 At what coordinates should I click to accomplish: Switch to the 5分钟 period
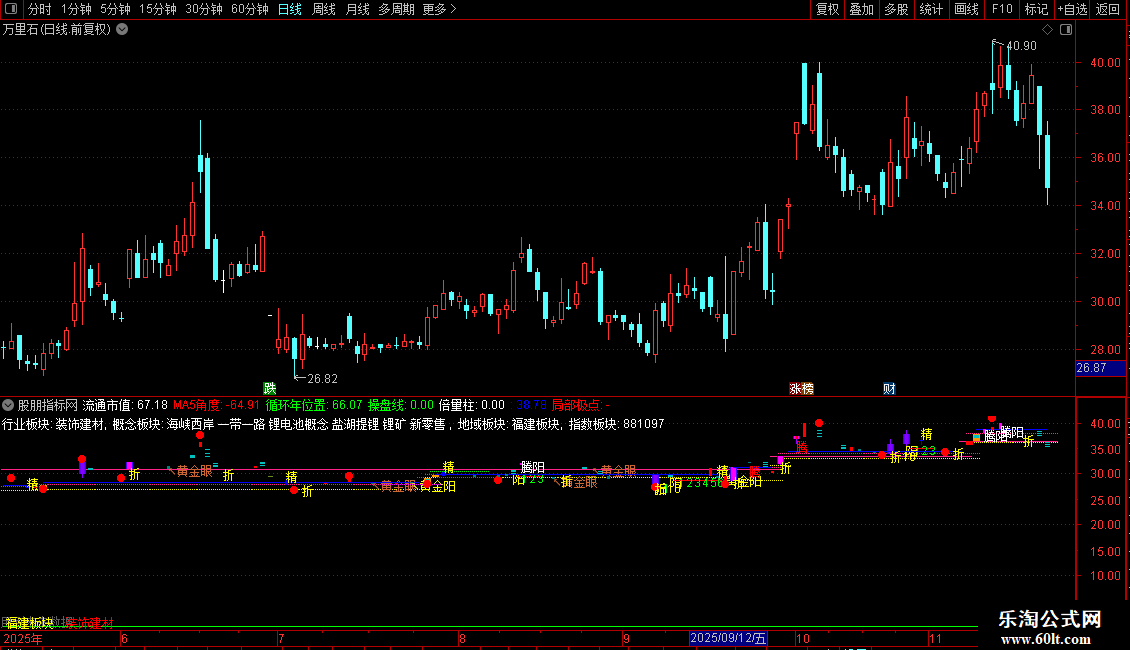coord(115,9)
